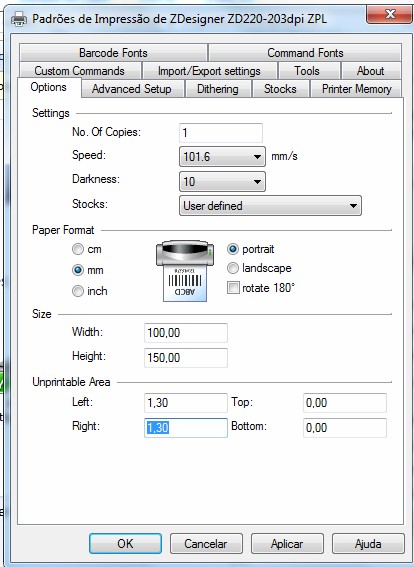The width and height of the screenshot is (414, 567).
Task: Open the Speed dropdown
Action: 222,157
